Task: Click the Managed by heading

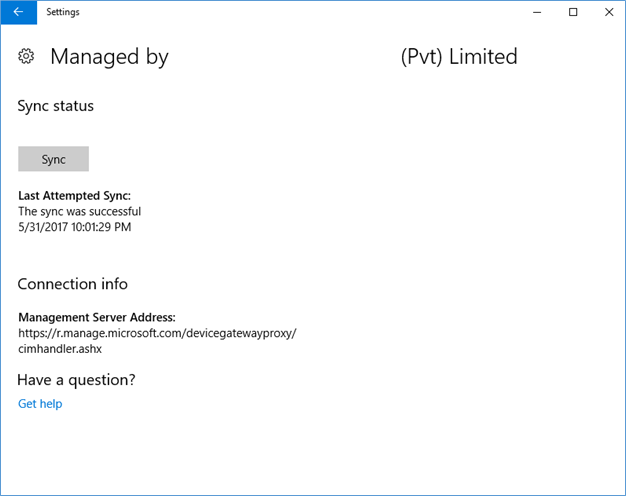Action: (x=109, y=57)
